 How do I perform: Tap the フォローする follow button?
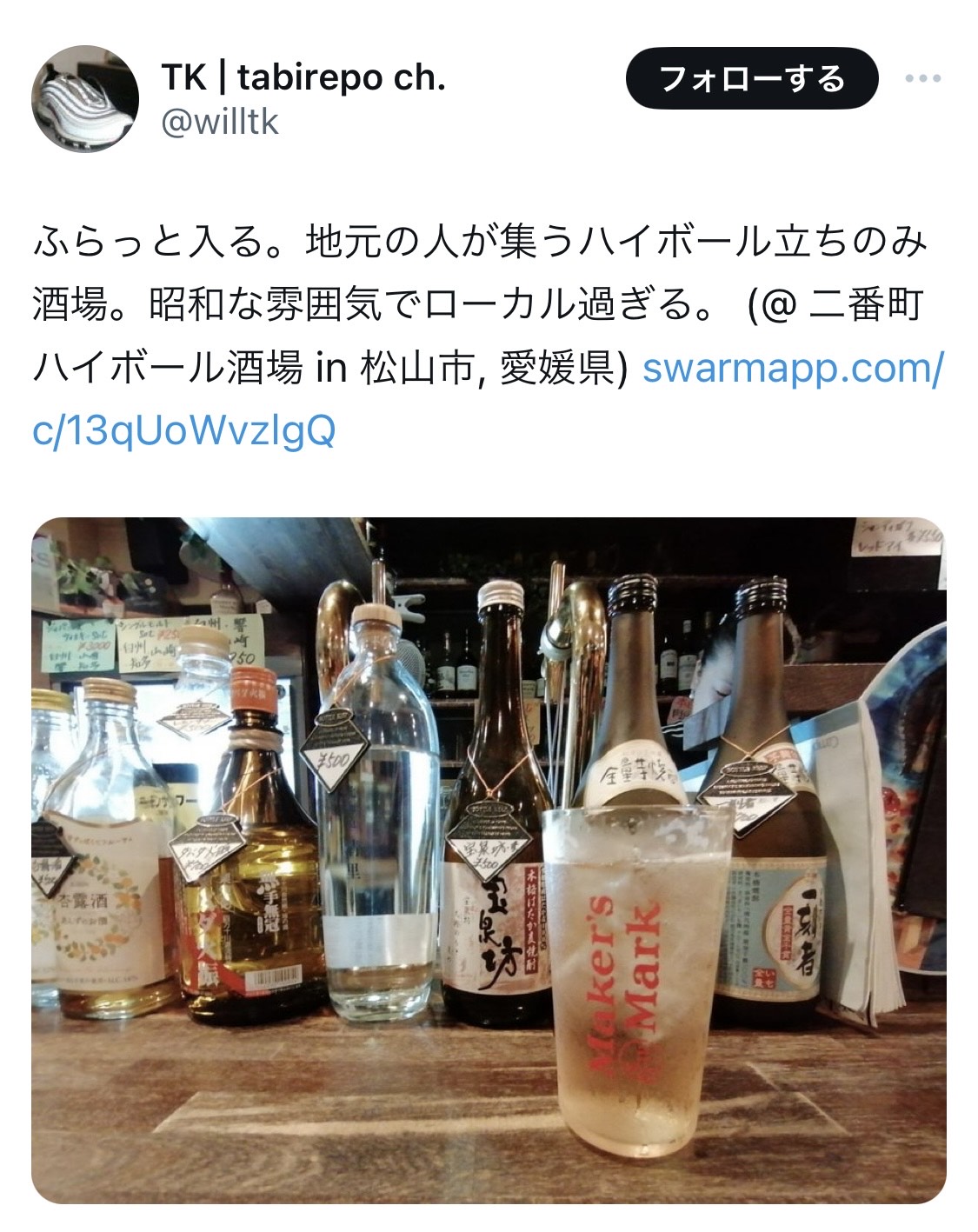(751, 78)
